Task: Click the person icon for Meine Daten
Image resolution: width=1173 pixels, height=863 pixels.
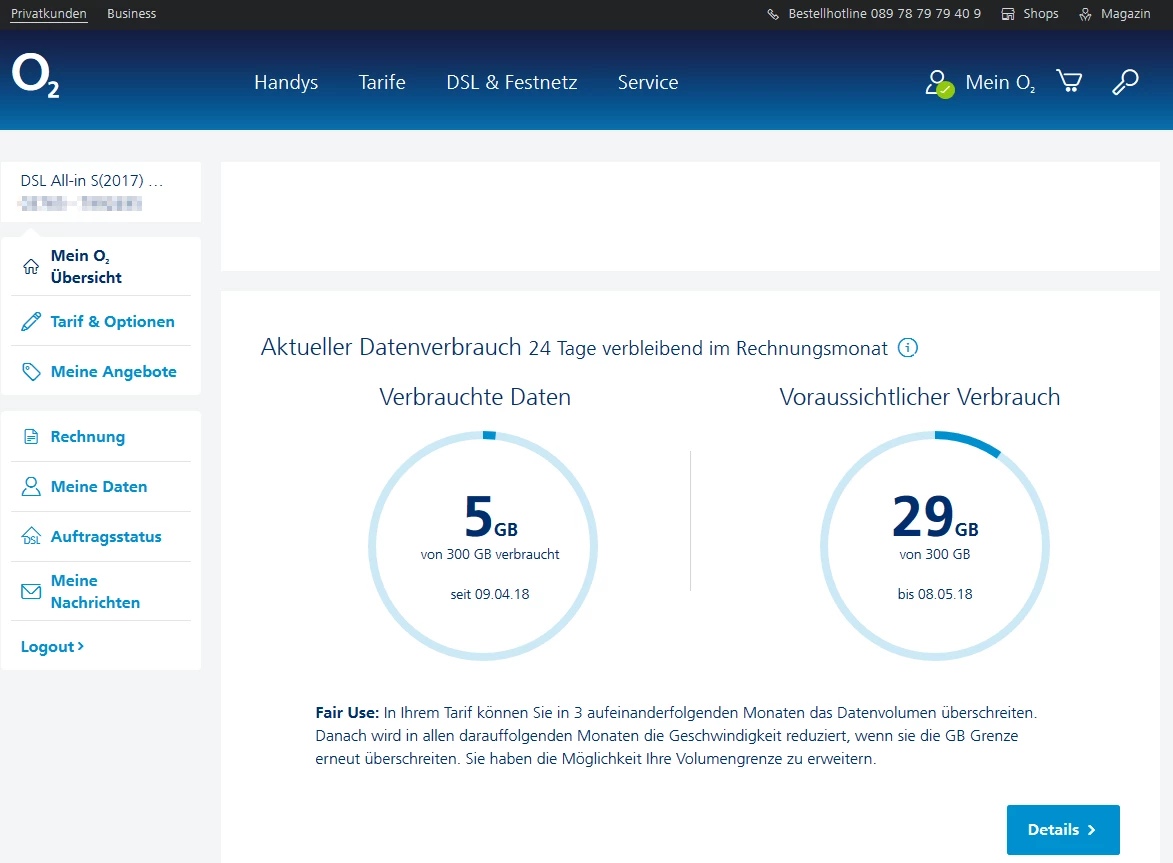Action: pyautogui.click(x=31, y=487)
